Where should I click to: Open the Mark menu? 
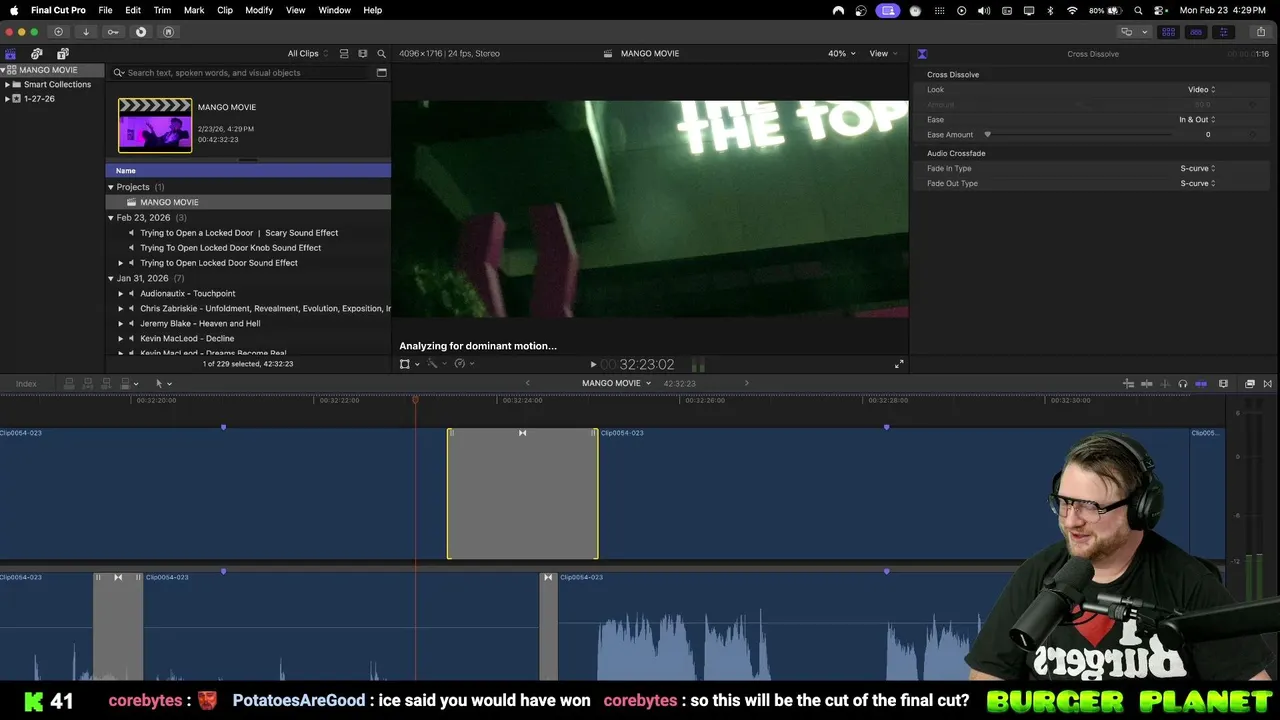(194, 10)
